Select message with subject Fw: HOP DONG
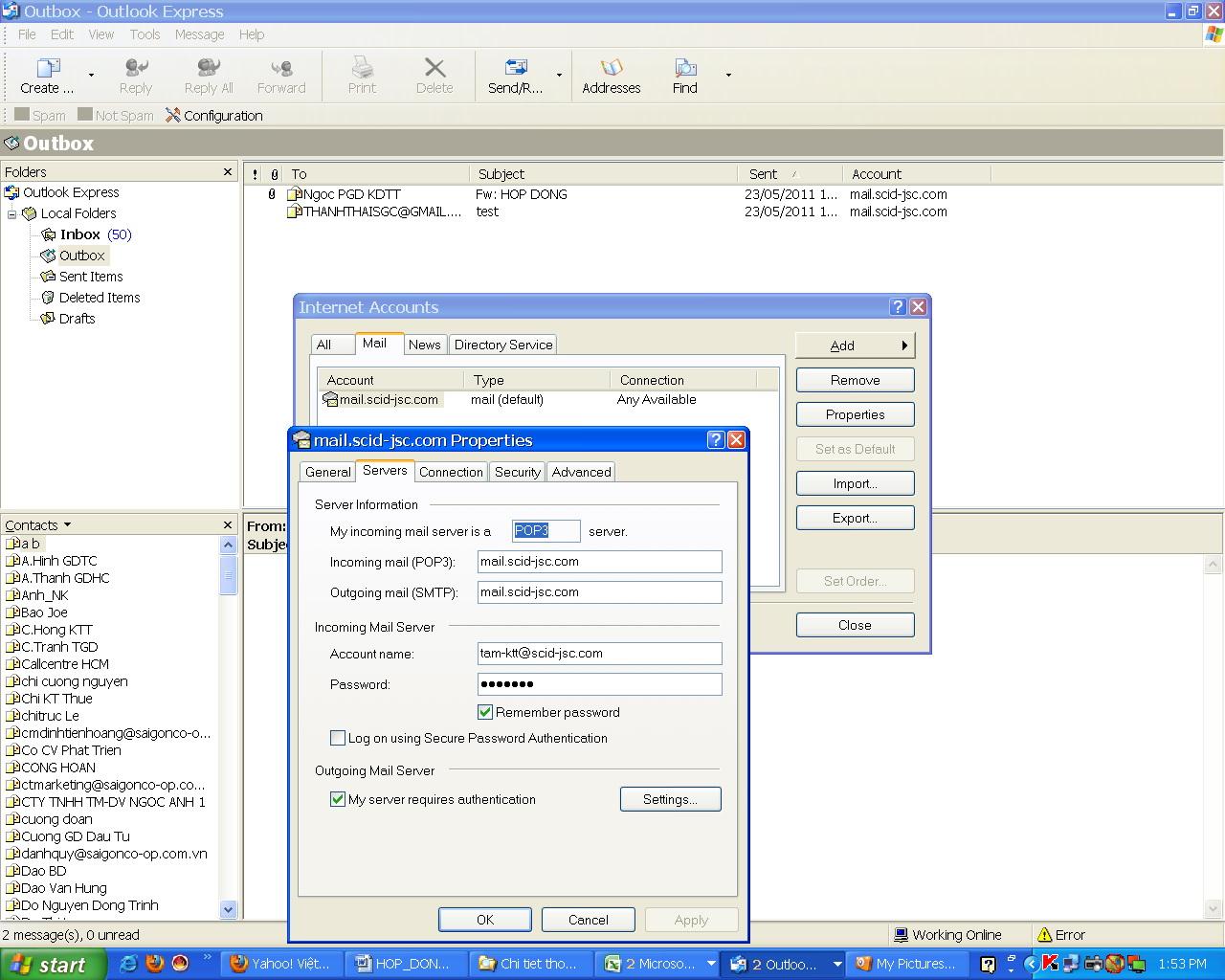This screenshot has width=1225, height=980. pos(522,194)
